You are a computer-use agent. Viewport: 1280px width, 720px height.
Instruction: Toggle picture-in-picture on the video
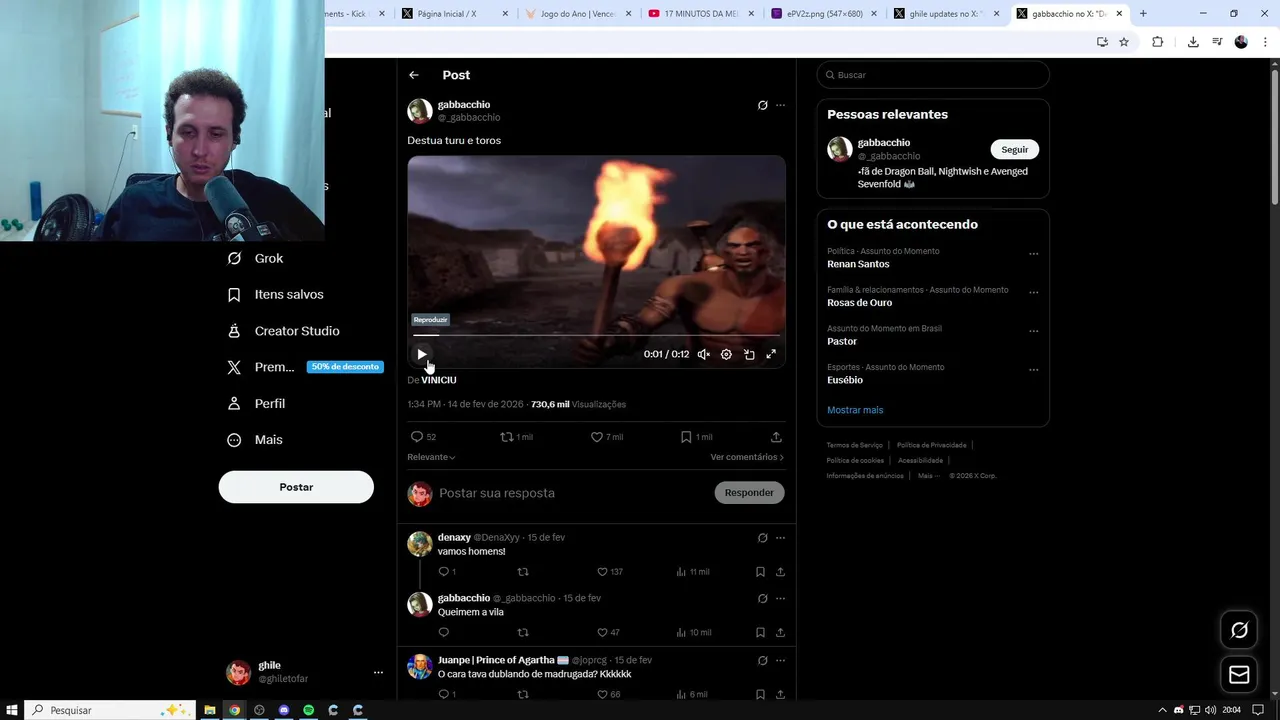tap(749, 354)
